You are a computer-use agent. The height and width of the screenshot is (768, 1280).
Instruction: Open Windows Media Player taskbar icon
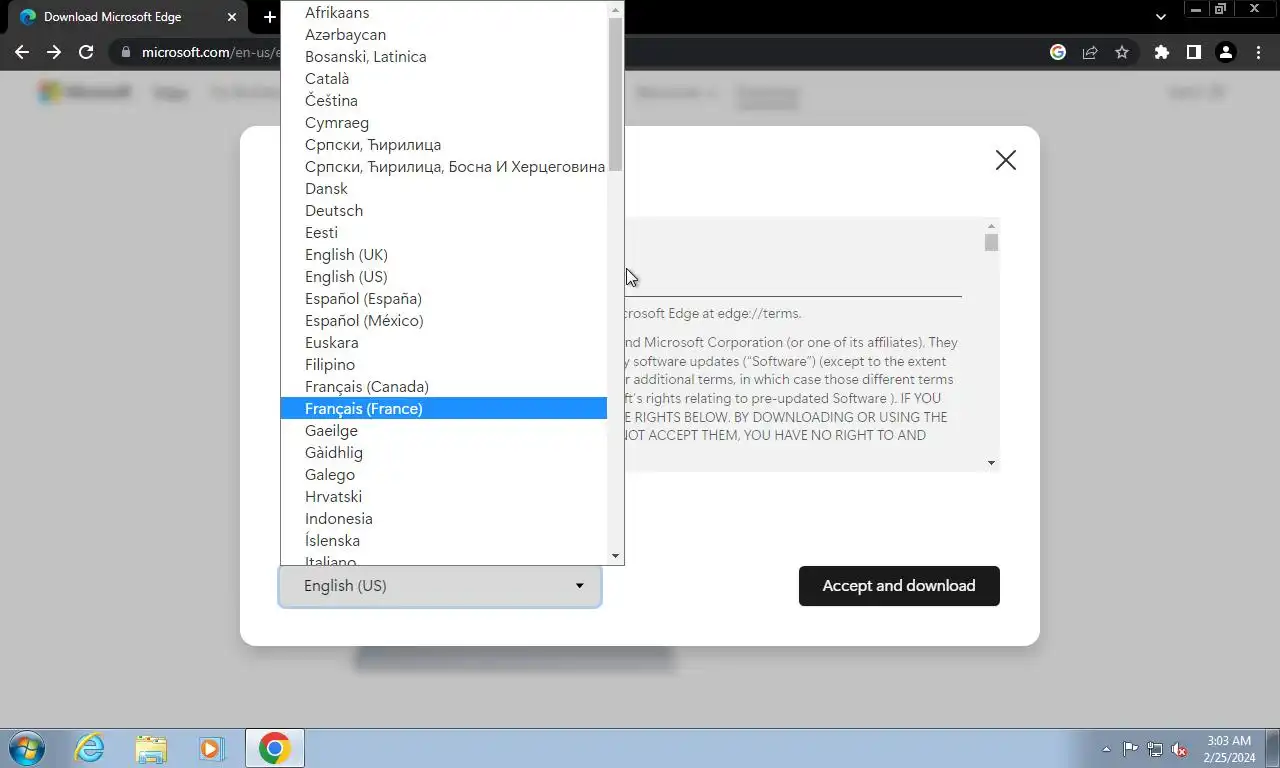212,748
